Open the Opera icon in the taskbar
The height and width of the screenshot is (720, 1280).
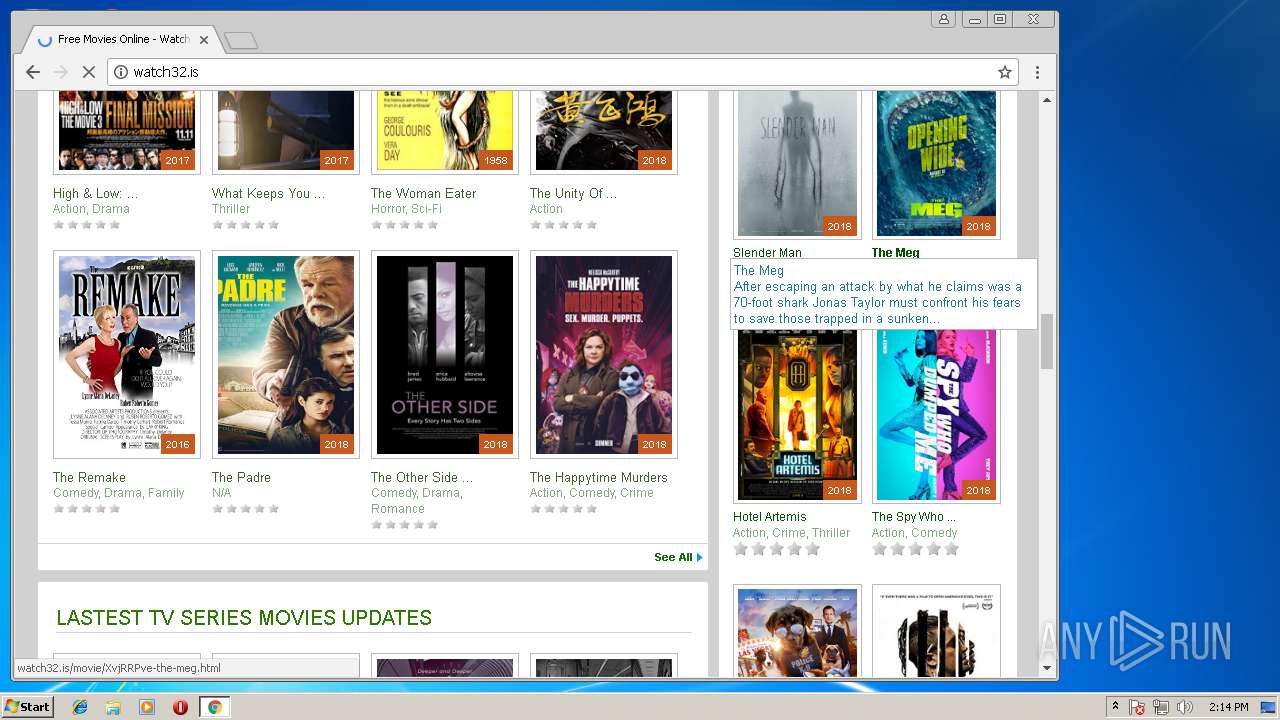tap(180, 707)
